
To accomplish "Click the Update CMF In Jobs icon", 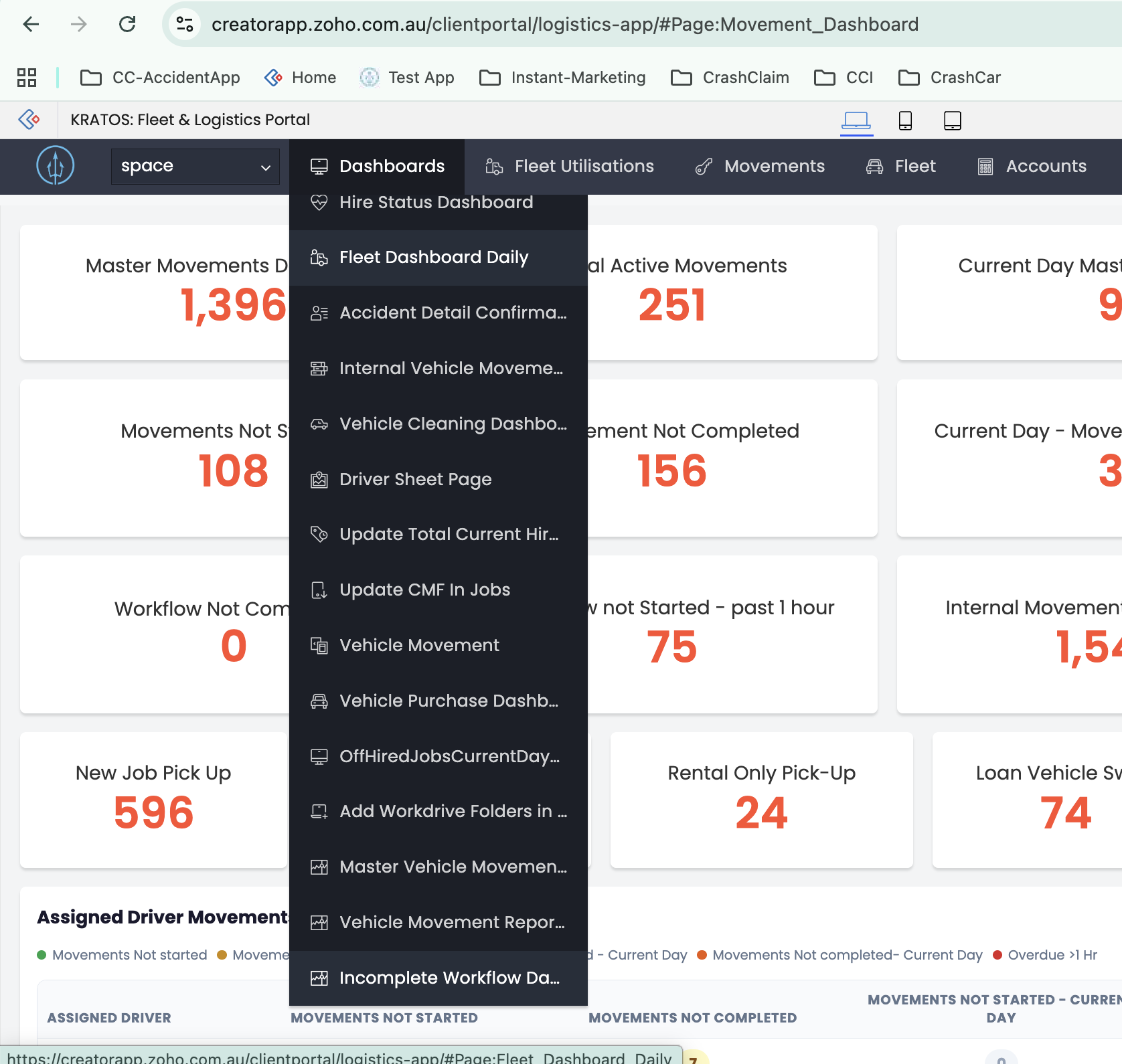I will 319,590.
